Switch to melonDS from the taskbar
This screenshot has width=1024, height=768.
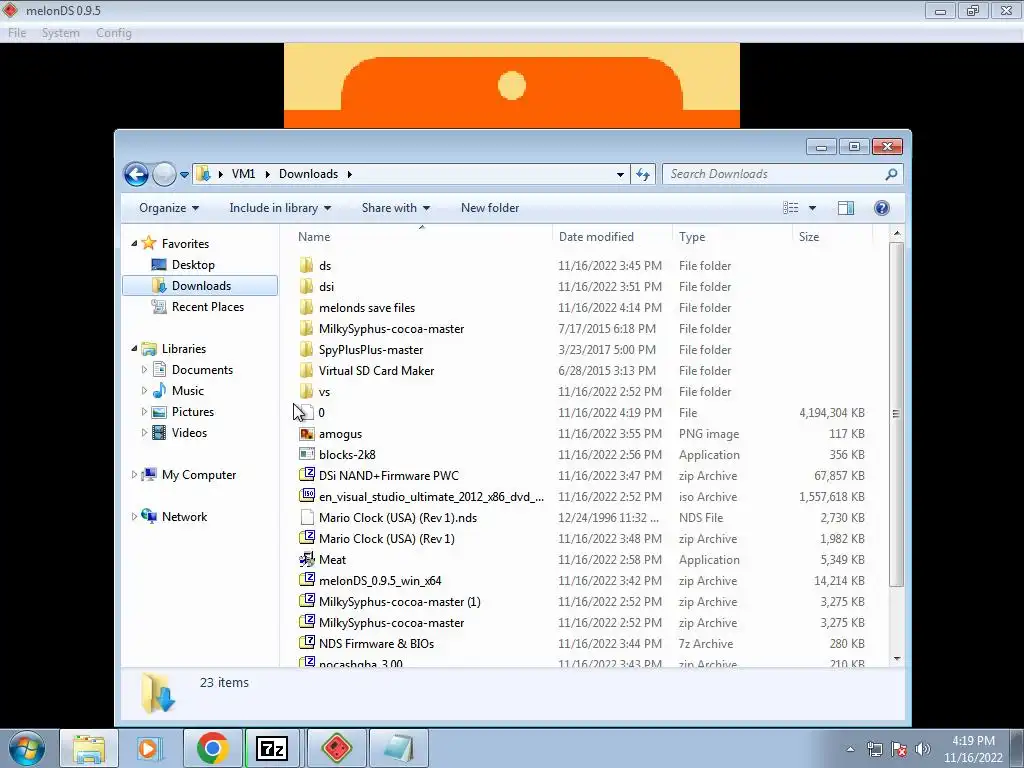point(337,748)
